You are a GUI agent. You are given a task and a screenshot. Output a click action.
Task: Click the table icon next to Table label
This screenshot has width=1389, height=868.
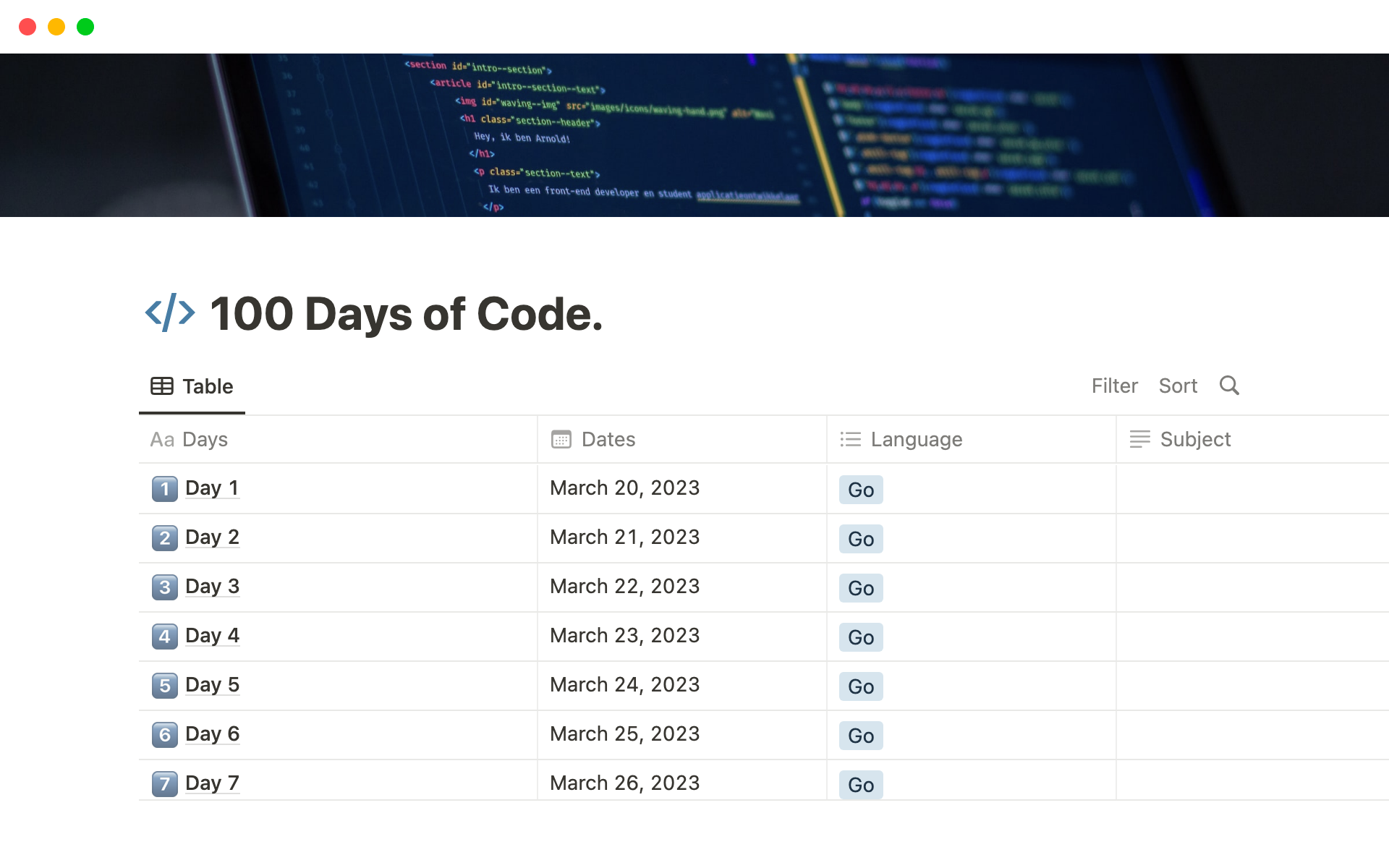(x=161, y=386)
